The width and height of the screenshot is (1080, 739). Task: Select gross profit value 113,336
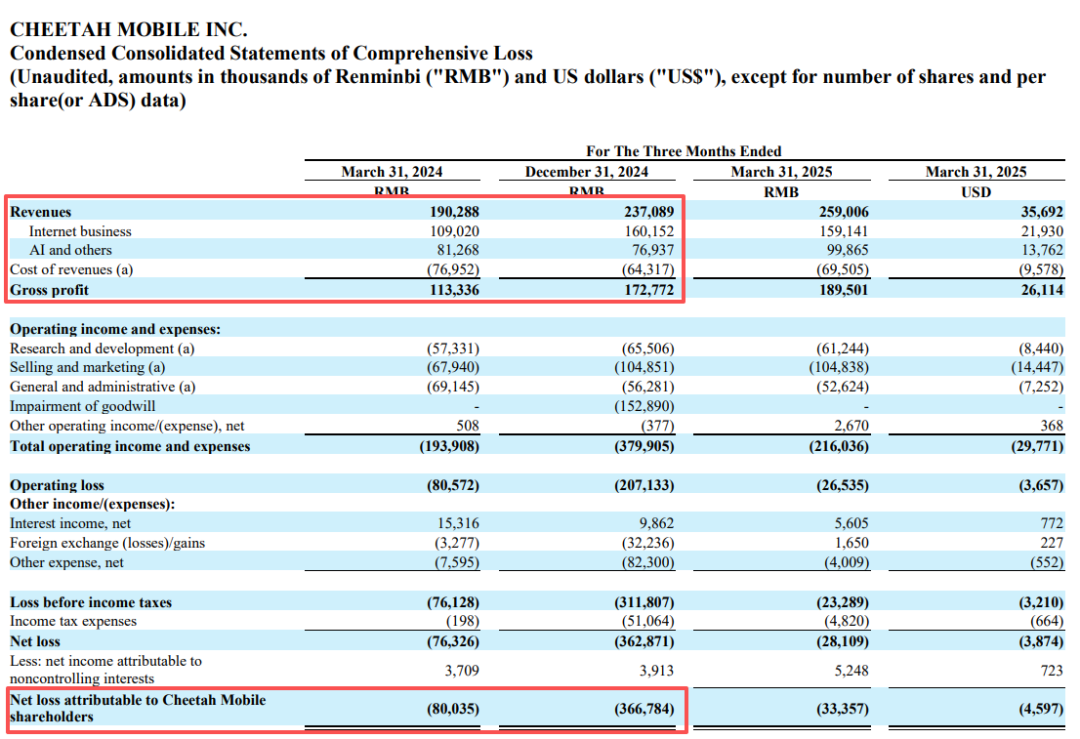coord(454,290)
